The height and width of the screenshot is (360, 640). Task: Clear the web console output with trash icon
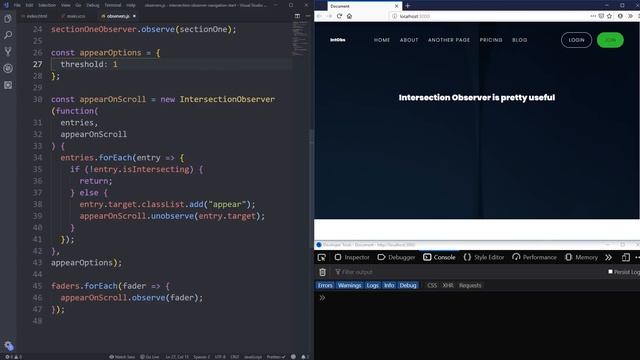tap(322, 272)
